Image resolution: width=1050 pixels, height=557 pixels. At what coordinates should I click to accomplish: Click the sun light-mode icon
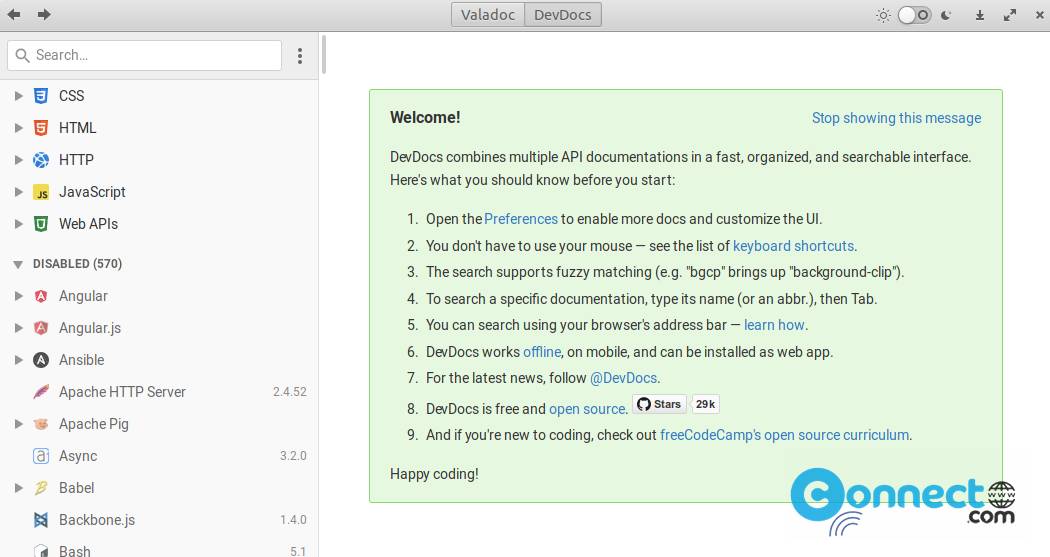(883, 15)
